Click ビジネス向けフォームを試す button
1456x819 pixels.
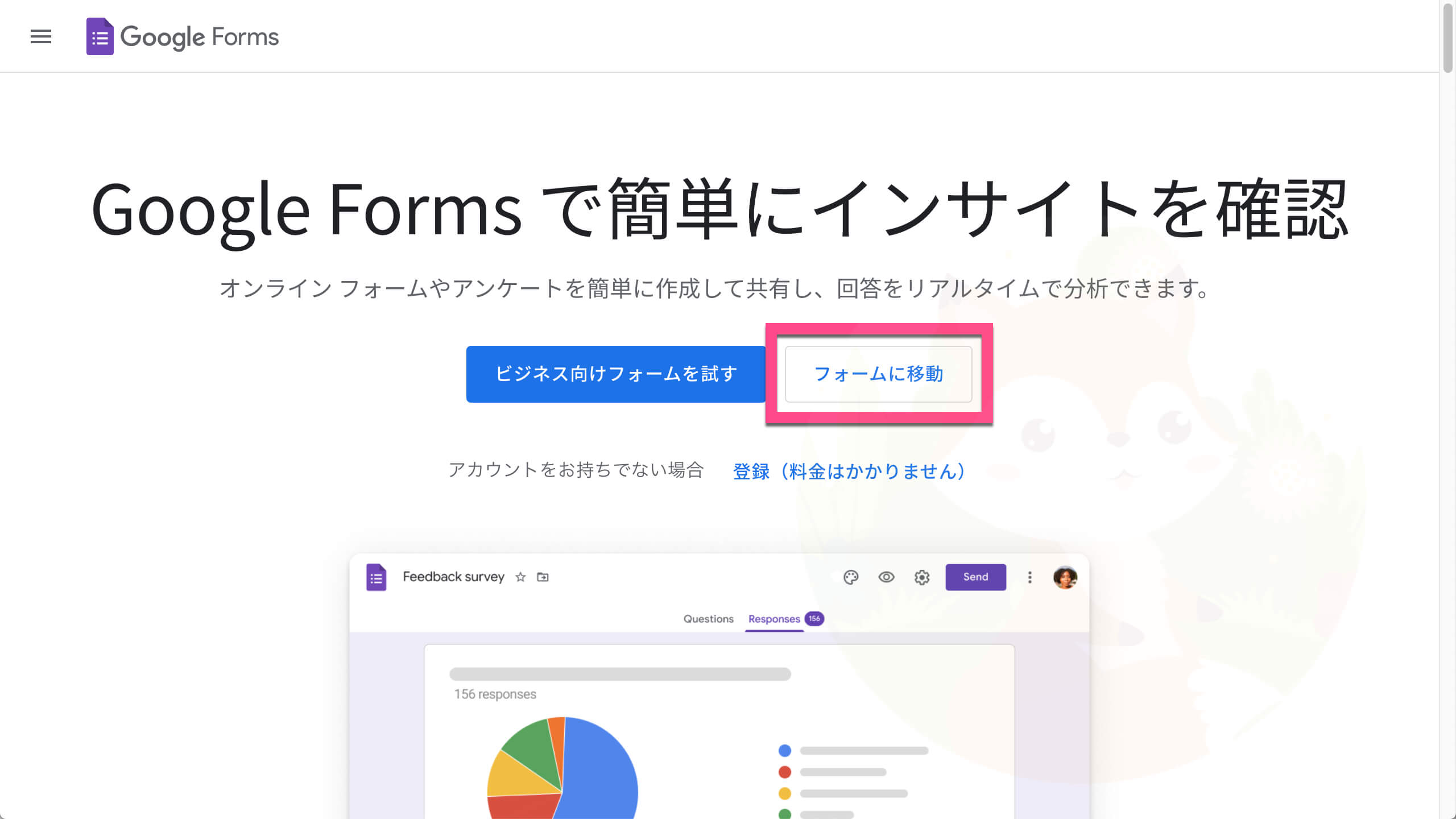pyautogui.click(x=616, y=374)
